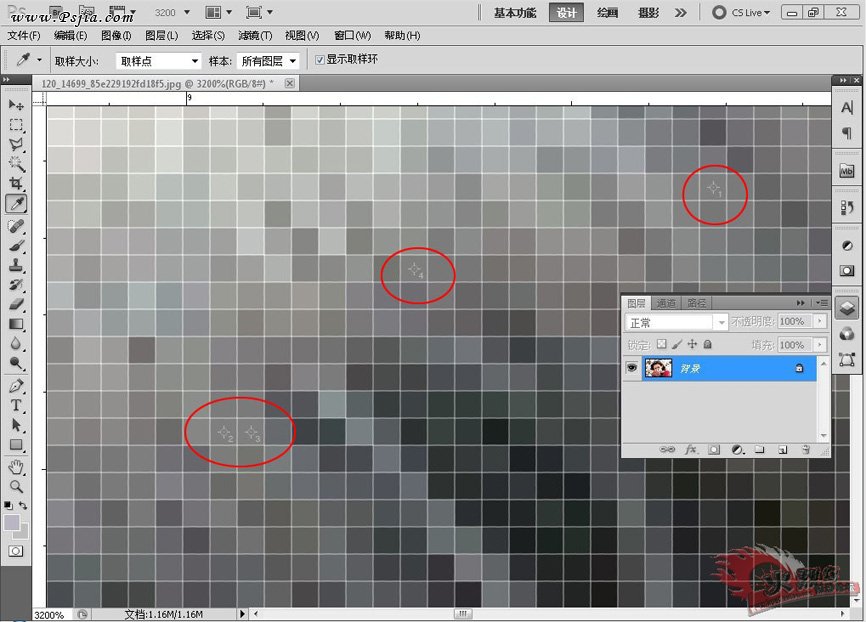
Task: Open the Paragraph panel icon
Action: point(847,133)
